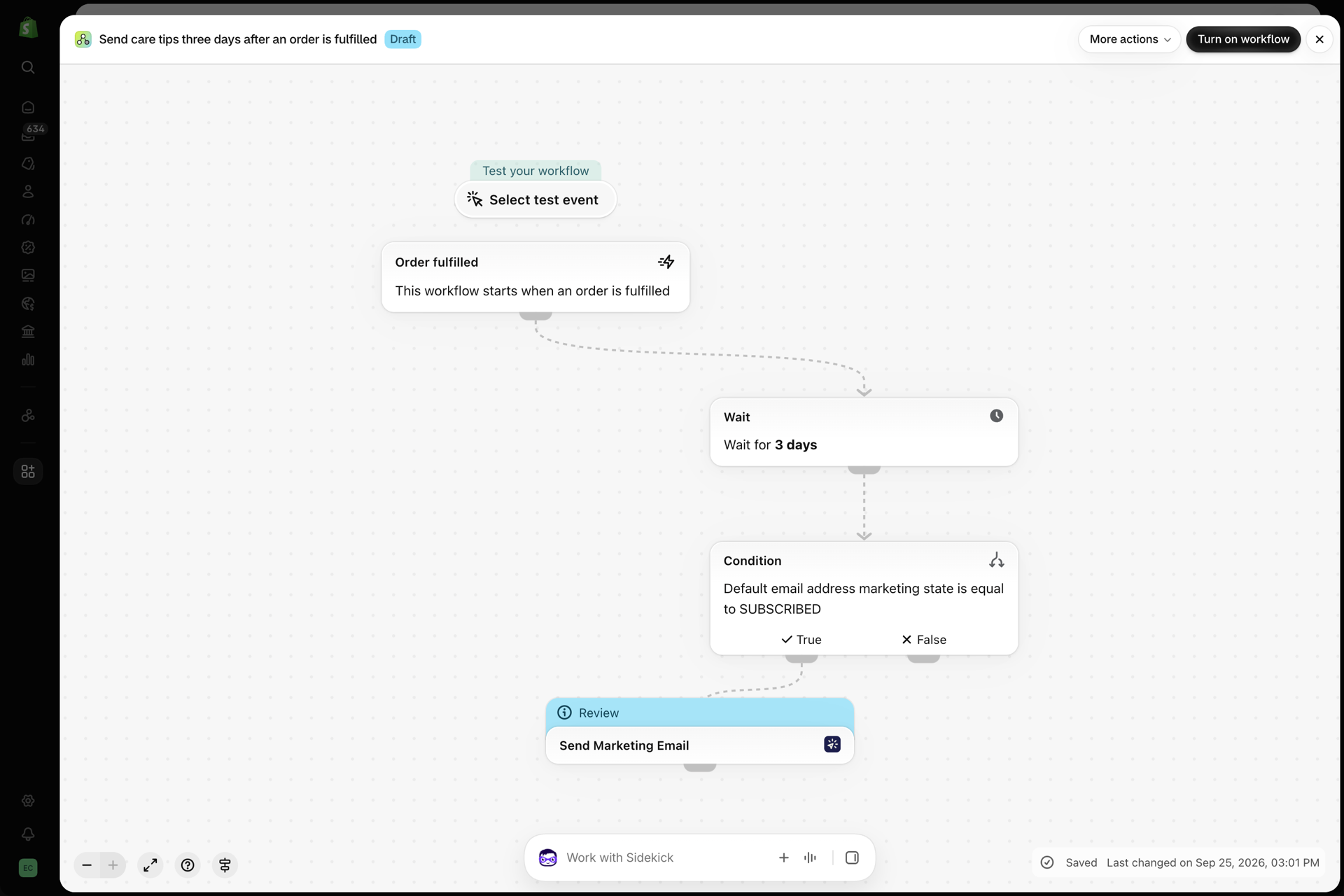Click the trigger lightning icon on Order fulfilled
This screenshot has width=1344, height=896.
(x=666, y=262)
